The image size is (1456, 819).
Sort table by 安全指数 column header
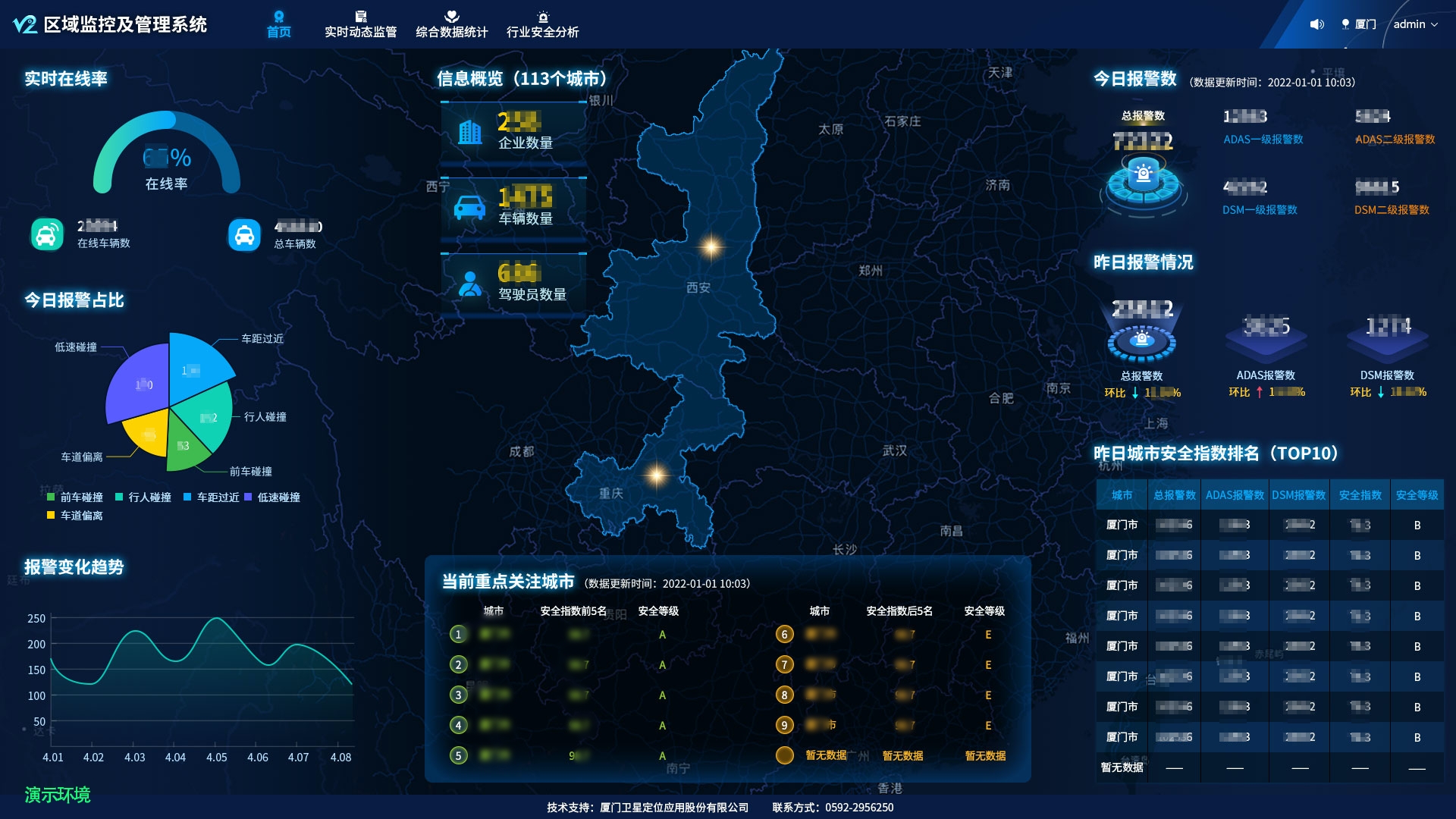click(x=1360, y=495)
